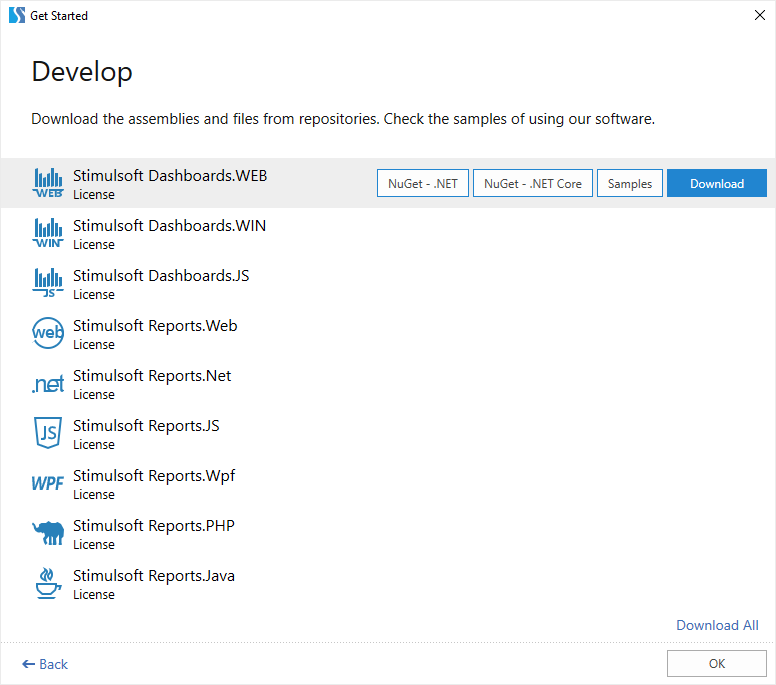The image size is (776, 685).
Task: Click the Stimulsoft Dashboards.WEB icon
Action: coord(48,183)
